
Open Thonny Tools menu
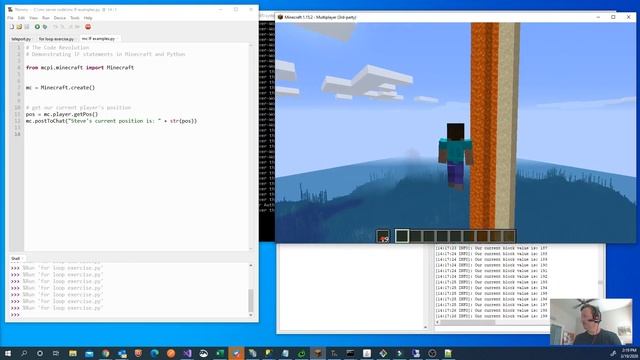(x=75, y=18)
